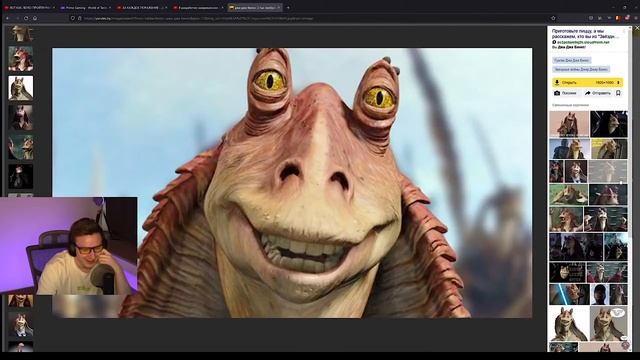This screenshot has width=640, height=360.
Task: Click the Гунган Джа Джа Бинкс tag
Action: click(571, 60)
